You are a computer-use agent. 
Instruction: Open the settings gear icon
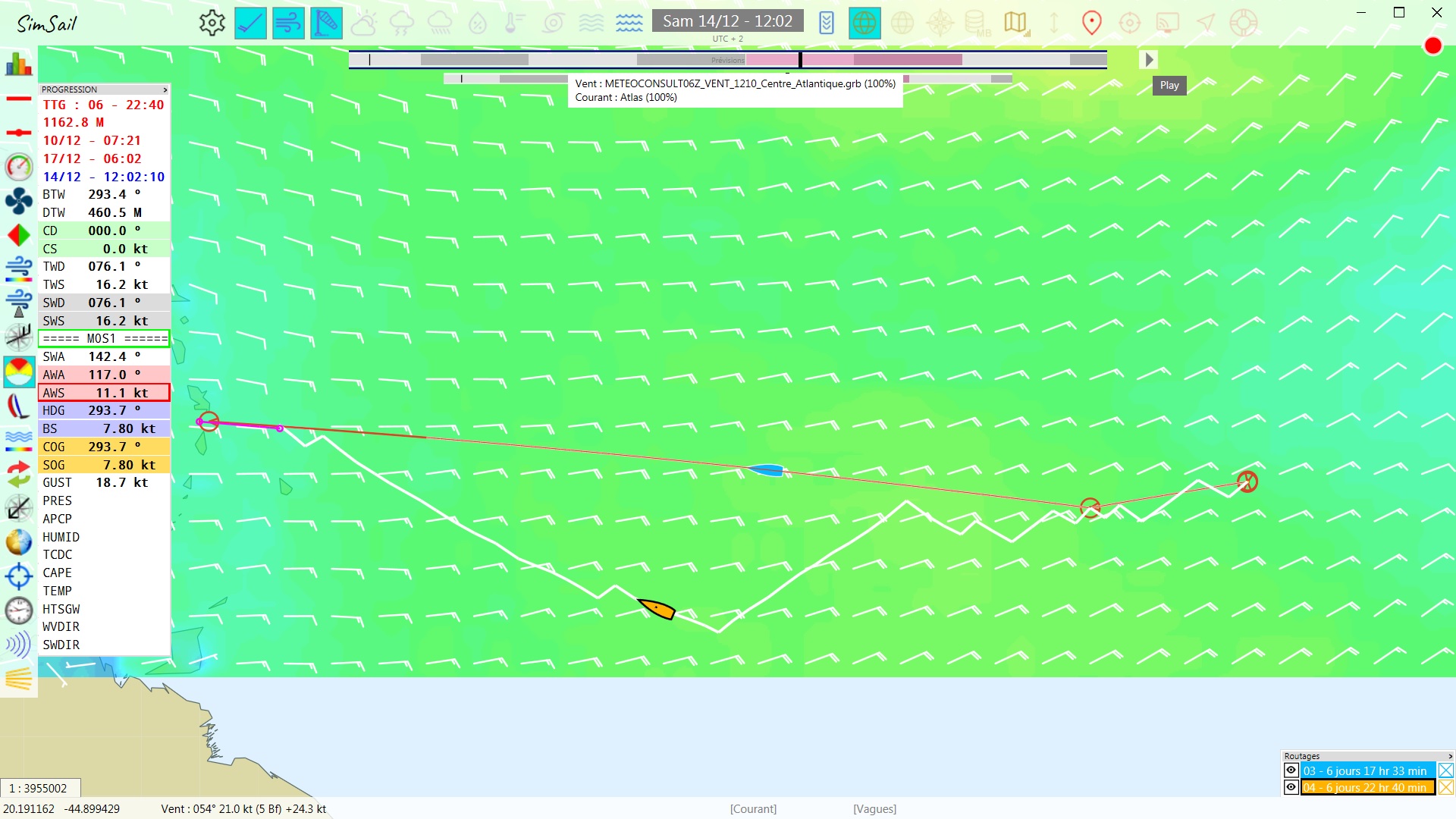click(212, 23)
